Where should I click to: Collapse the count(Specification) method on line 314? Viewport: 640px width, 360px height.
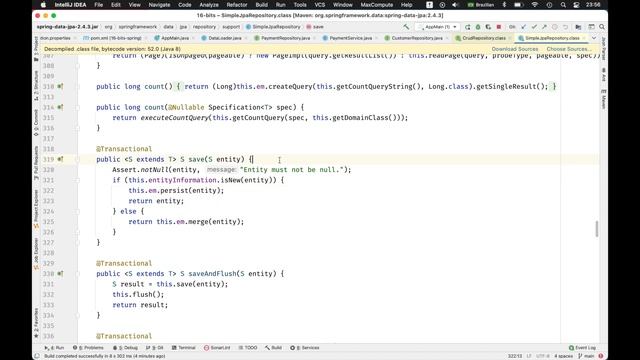point(78,107)
